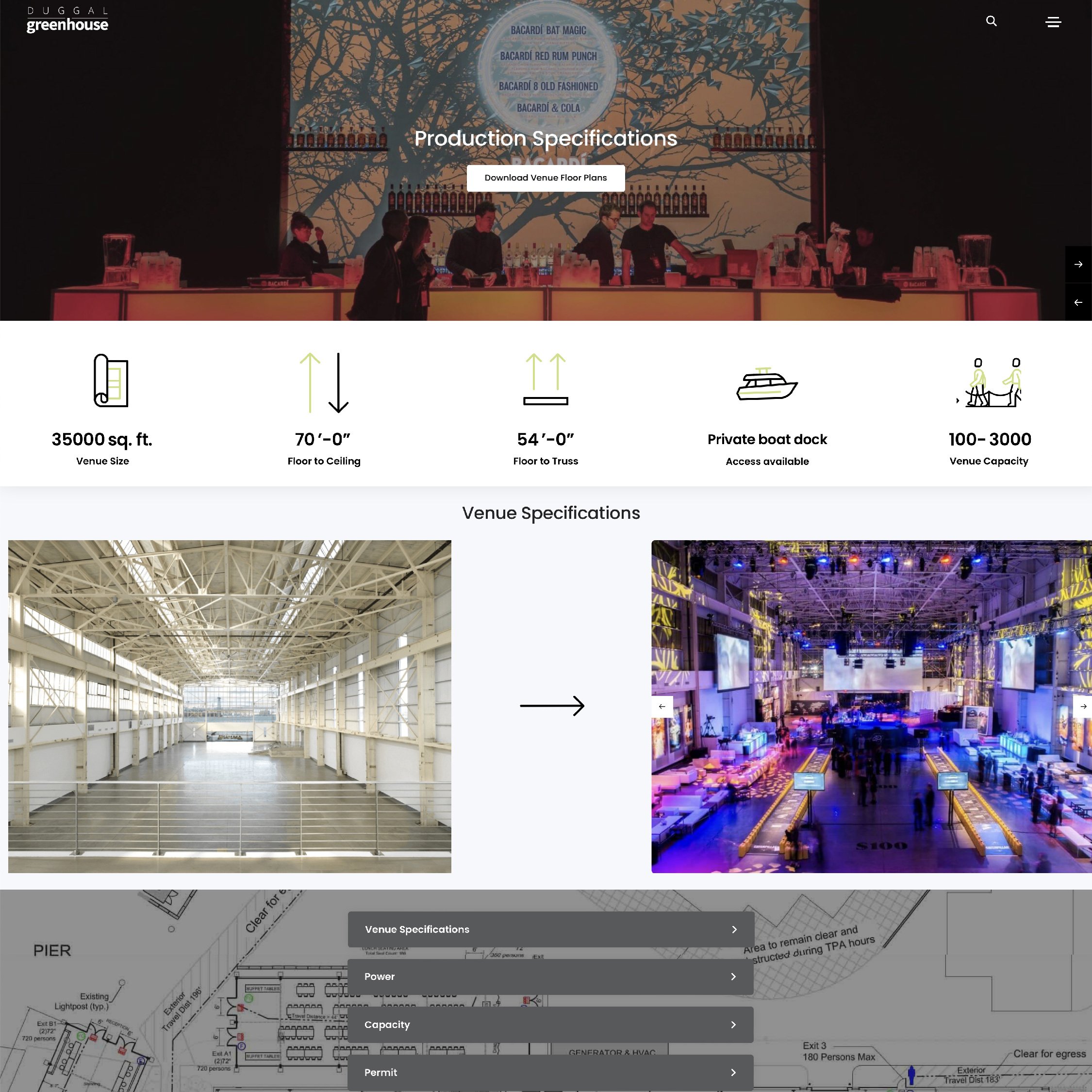Click the '100- 3000' capacity text
Image resolution: width=1092 pixels, height=1092 pixels.
tap(990, 439)
